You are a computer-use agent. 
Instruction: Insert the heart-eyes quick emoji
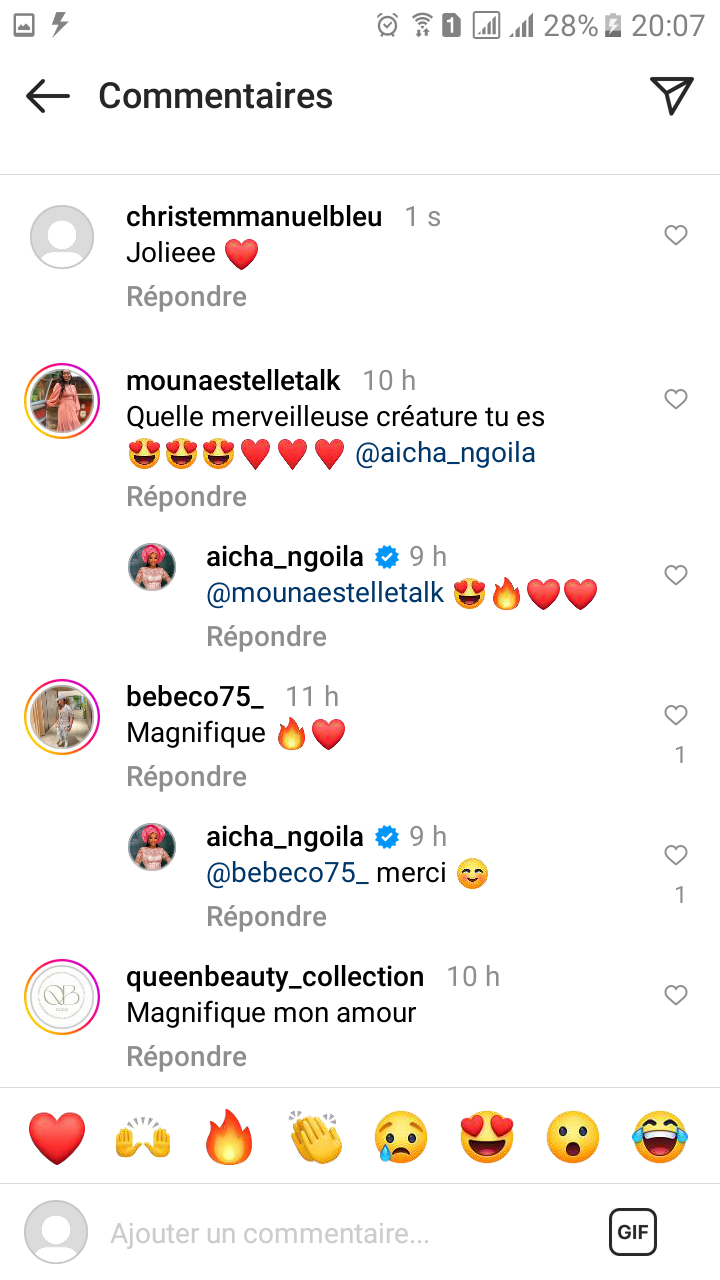[487, 1137]
